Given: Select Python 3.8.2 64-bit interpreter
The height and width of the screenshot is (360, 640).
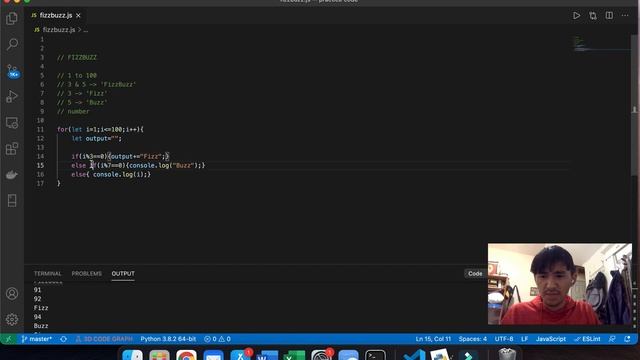Looking at the screenshot, I should point(168,339).
